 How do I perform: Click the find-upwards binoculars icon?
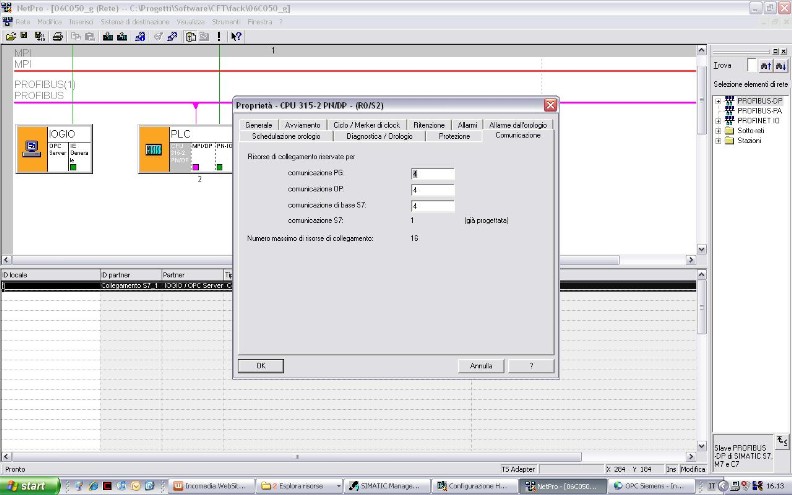coord(766,66)
